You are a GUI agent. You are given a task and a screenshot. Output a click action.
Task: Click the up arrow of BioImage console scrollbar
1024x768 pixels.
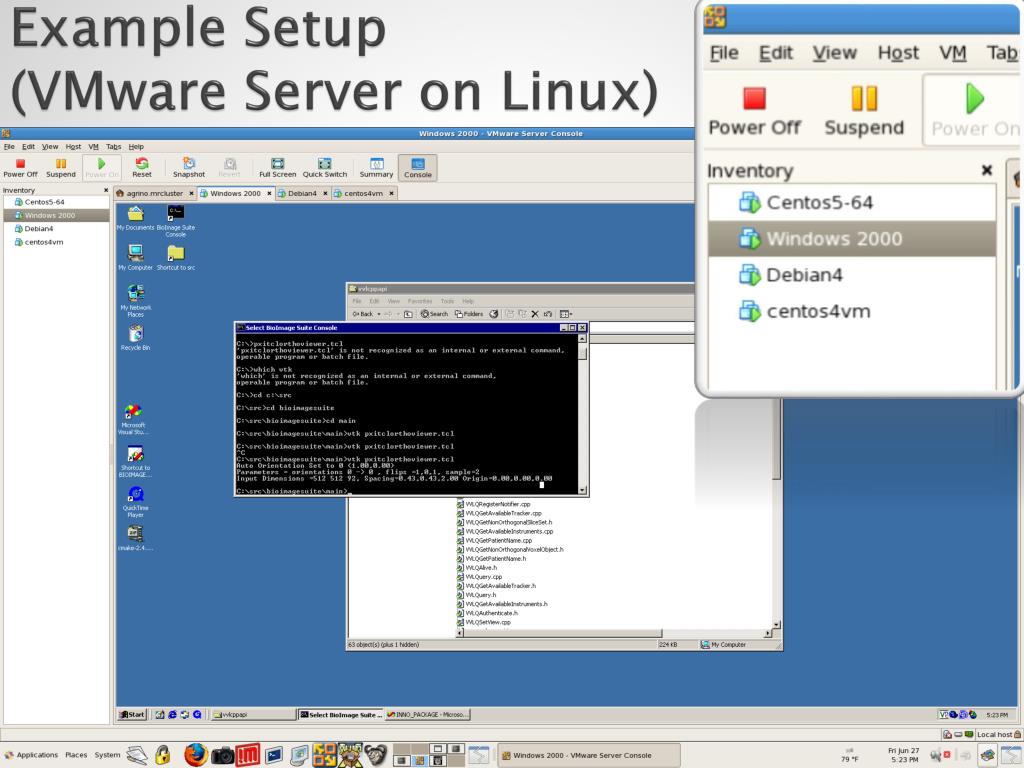tap(582, 338)
